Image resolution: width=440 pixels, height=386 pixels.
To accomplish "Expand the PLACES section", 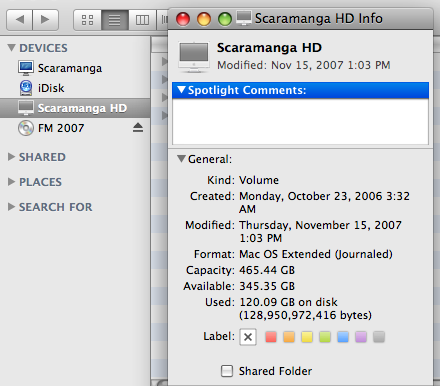I will pyautogui.click(x=11, y=182).
